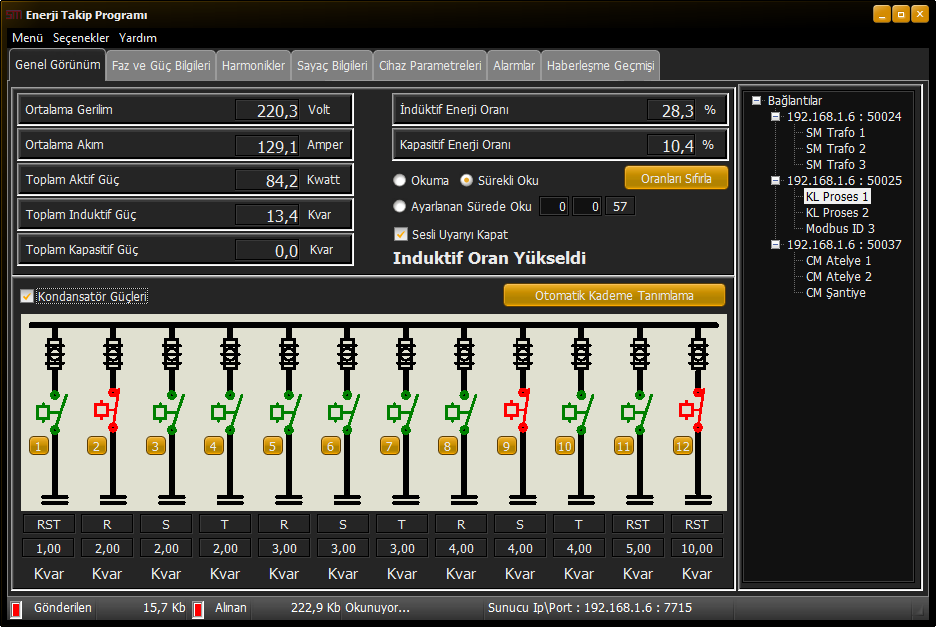The height and width of the screenshot is (627, 936).
Task: Click the app logo in title bar
Action: [13, 15]
